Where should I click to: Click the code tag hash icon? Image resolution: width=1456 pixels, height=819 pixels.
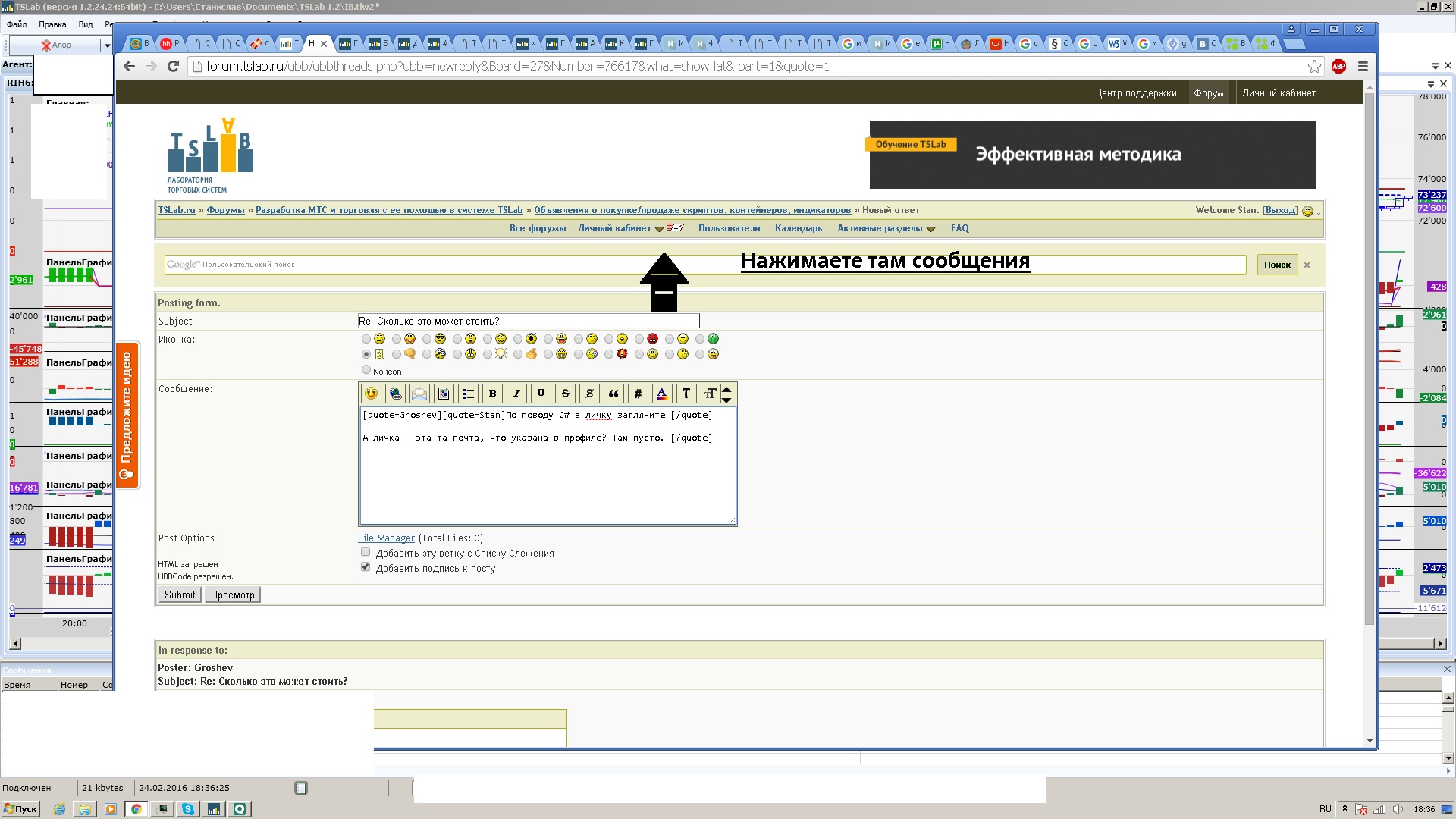click(638, 394)
